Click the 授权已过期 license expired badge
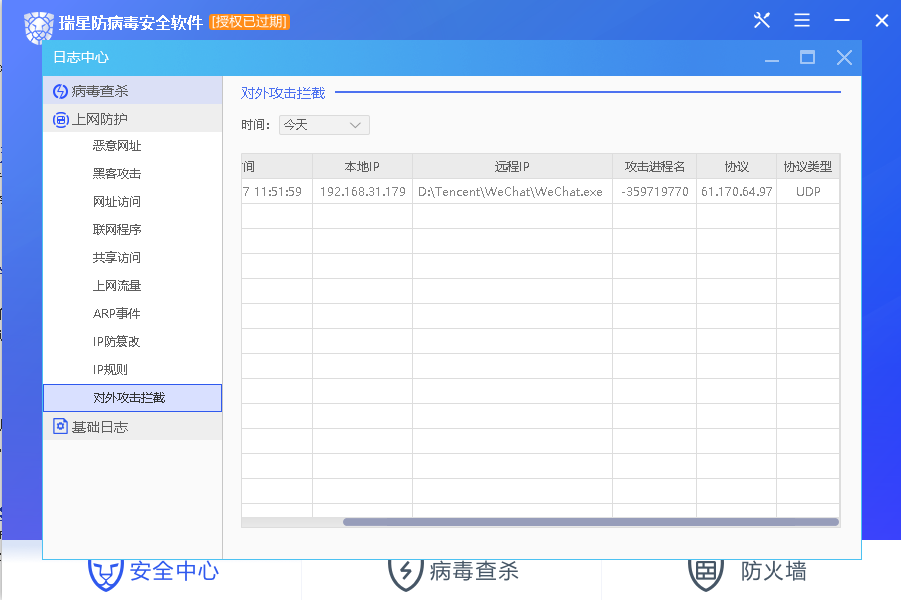The image size is (901, 600). pos(249,22)
